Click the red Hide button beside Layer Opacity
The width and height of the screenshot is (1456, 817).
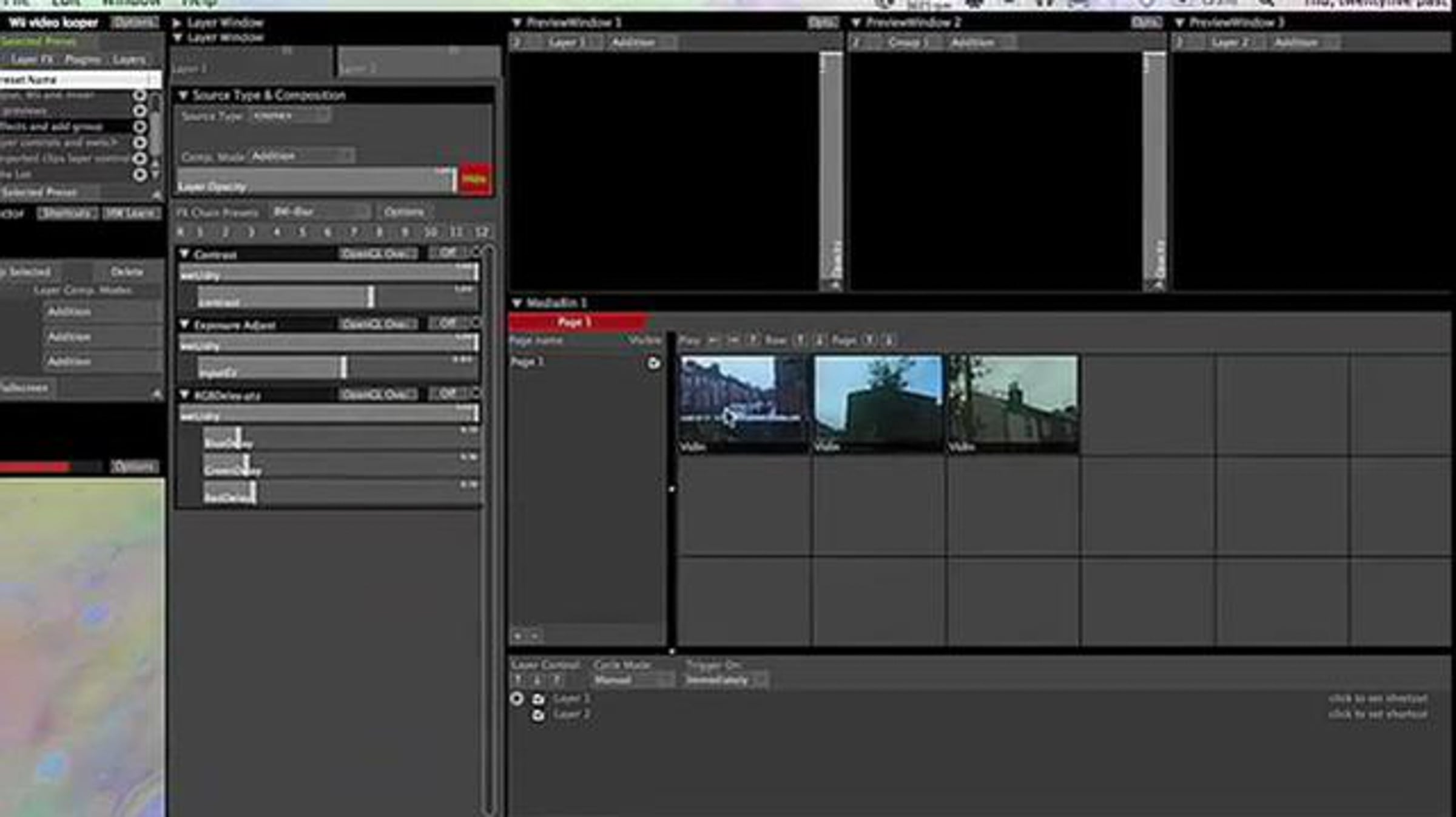point(475,179)
